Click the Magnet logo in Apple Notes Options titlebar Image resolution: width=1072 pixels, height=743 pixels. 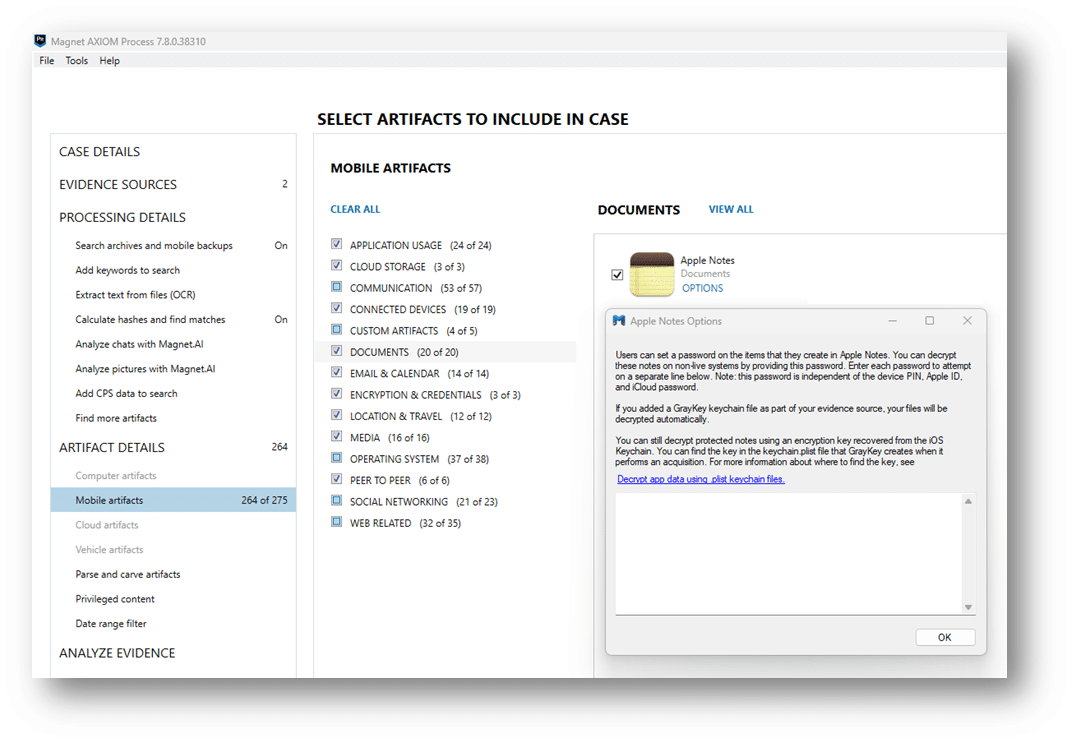pyautogui.click(x=620, y=320)
